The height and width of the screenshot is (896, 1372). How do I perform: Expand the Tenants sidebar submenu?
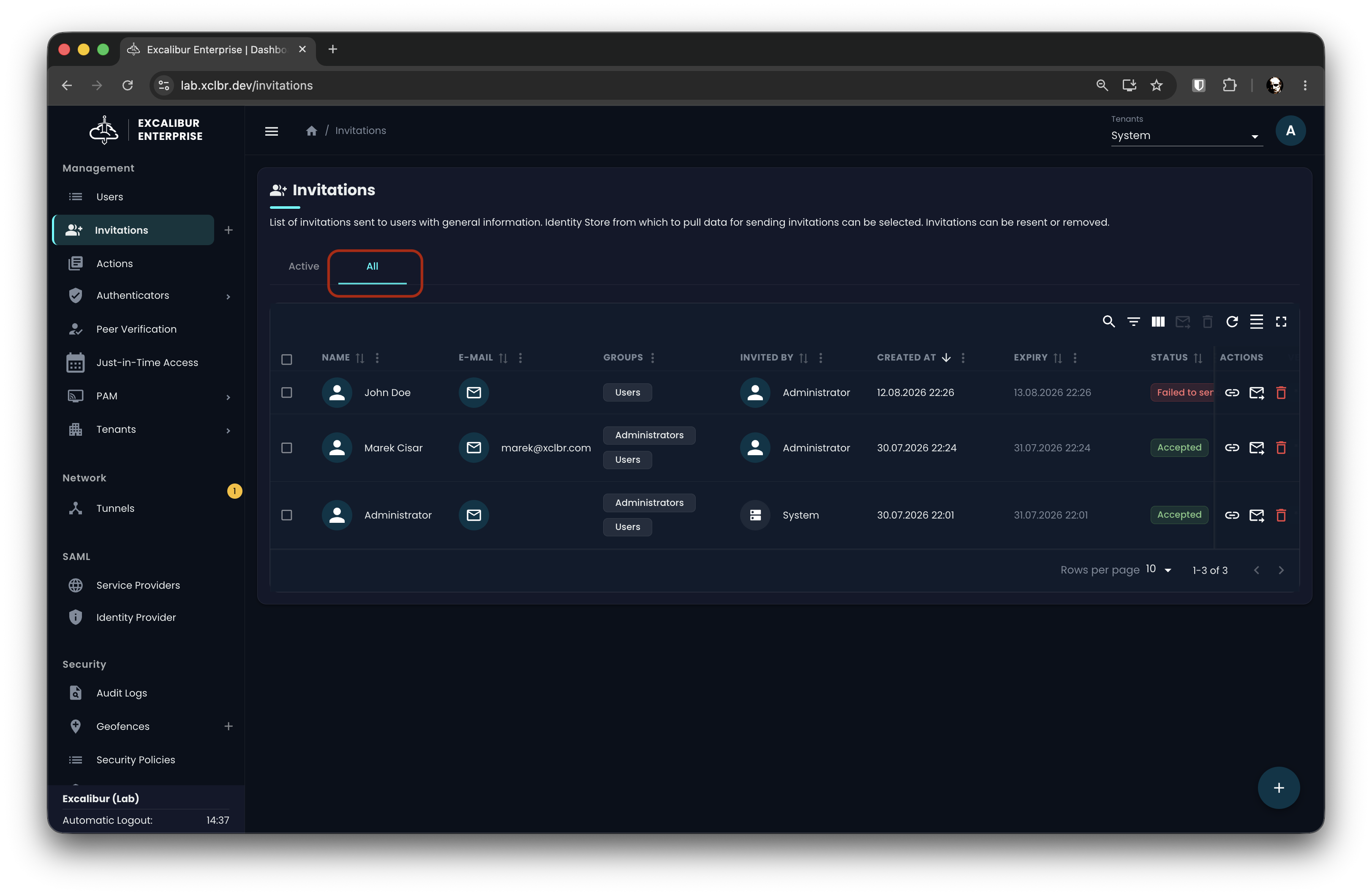(228, 430)
